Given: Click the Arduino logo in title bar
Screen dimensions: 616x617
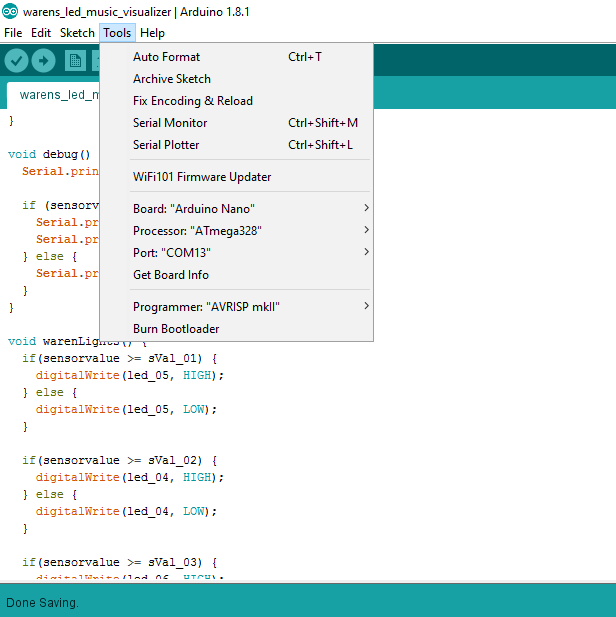Looking at the screenshot, I should pyautogui.click(x=10, y=11).
